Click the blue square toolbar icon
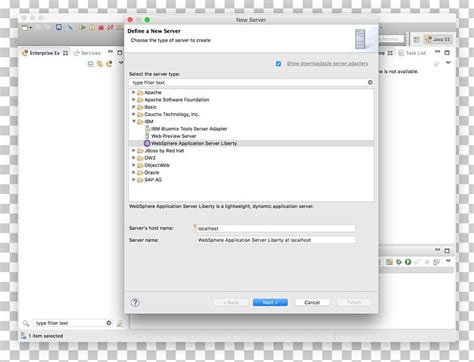 click(59, 27)
